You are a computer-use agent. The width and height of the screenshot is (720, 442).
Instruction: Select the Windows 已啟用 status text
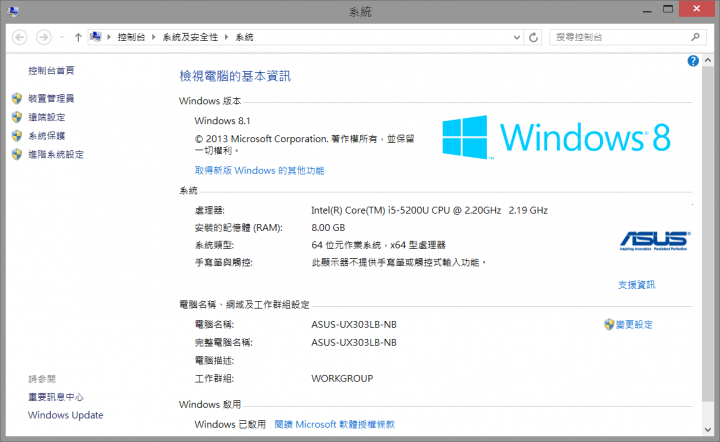(x=230, y=424)
